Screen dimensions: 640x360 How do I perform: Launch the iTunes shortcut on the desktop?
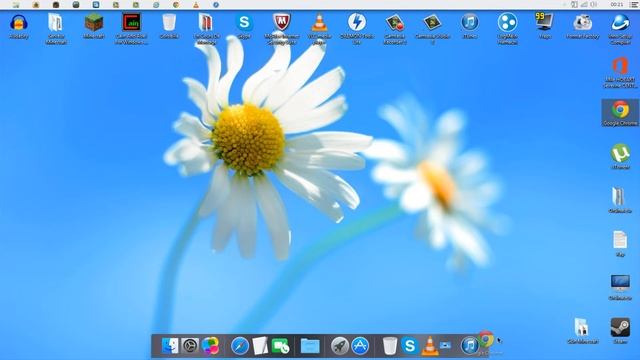click(470, 22)
